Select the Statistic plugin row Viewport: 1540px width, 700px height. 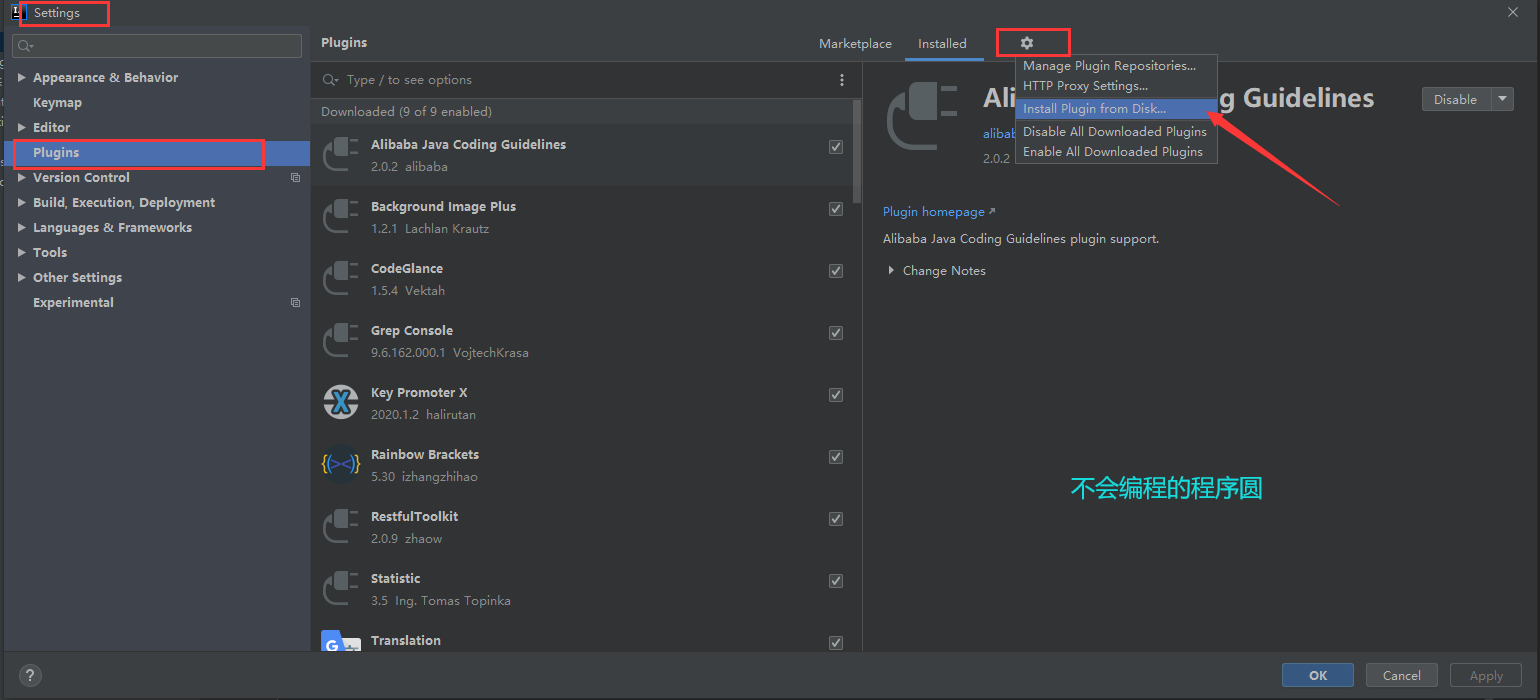click(582, 589)
